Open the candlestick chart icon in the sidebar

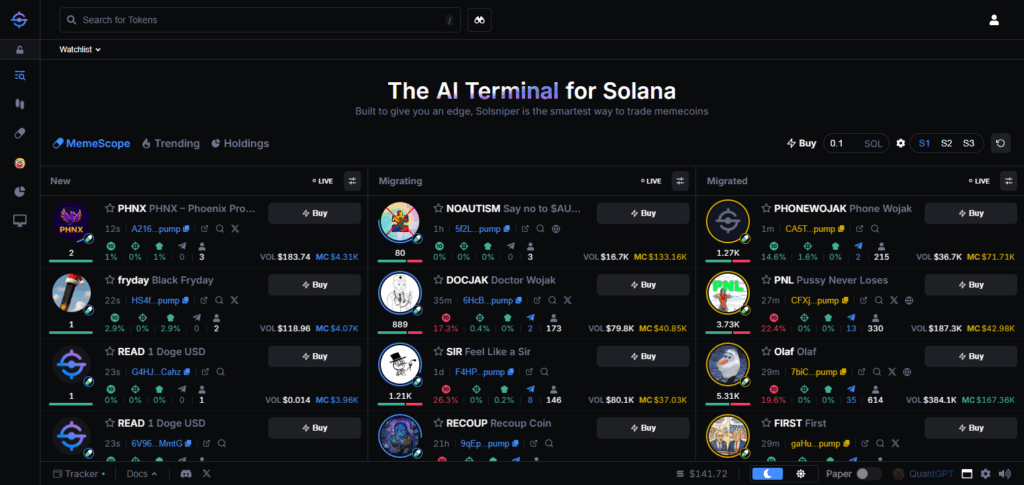[20, 104]
